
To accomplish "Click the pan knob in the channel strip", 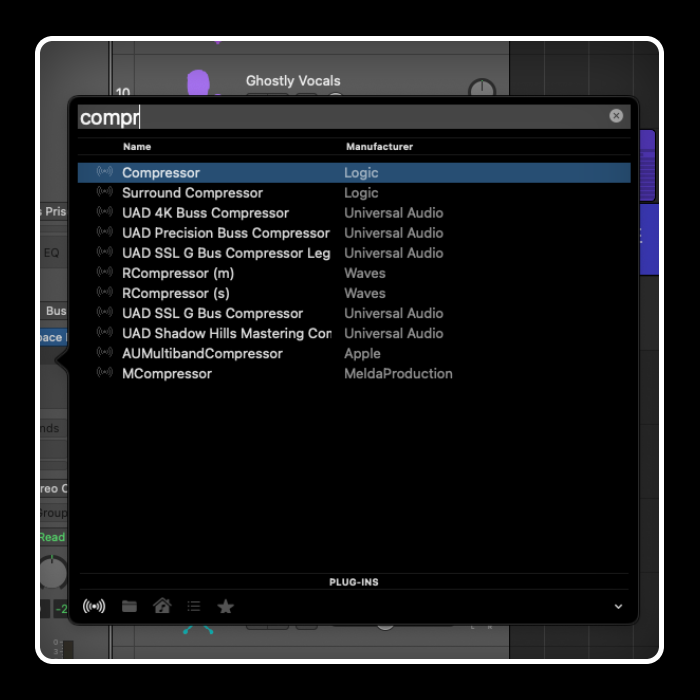I will click(x=53, y=572).
